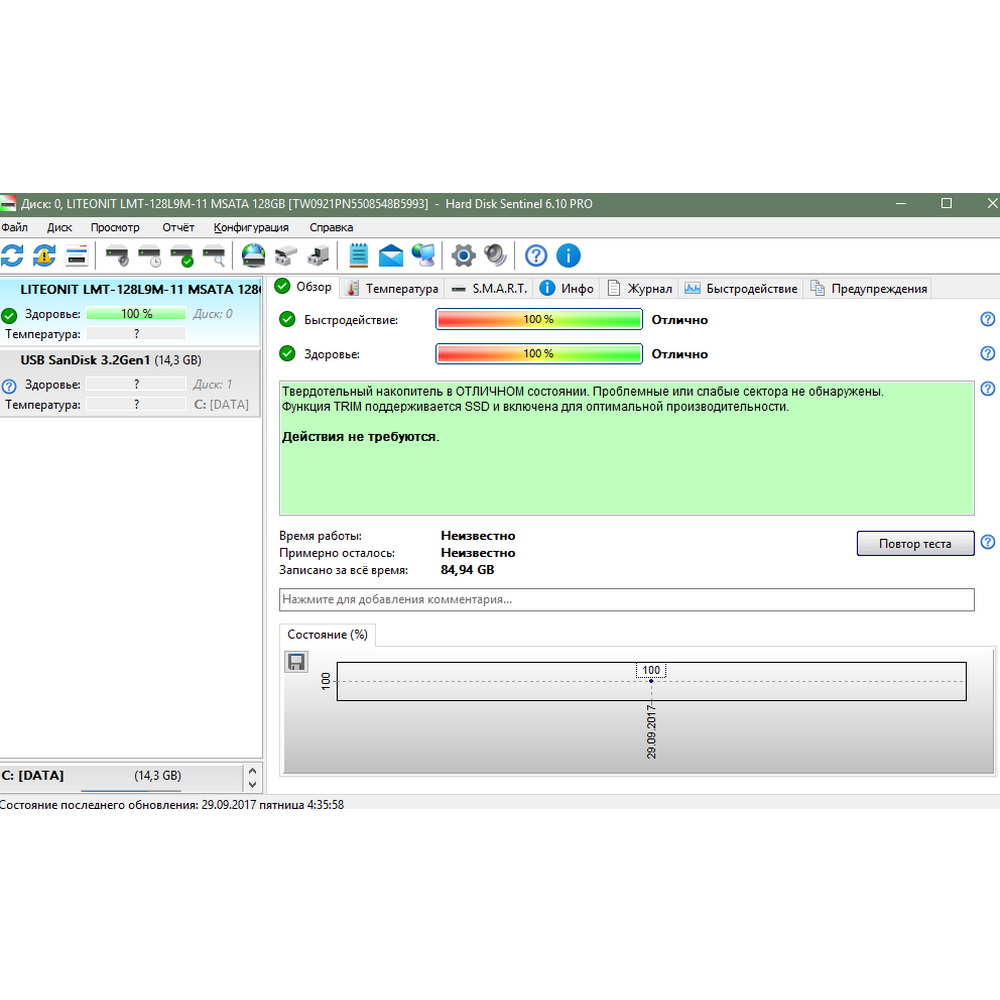Select the USB SanDisk 3.2Gen1 disk
The image size is (1000, 1000).
[x=110, y=360]
